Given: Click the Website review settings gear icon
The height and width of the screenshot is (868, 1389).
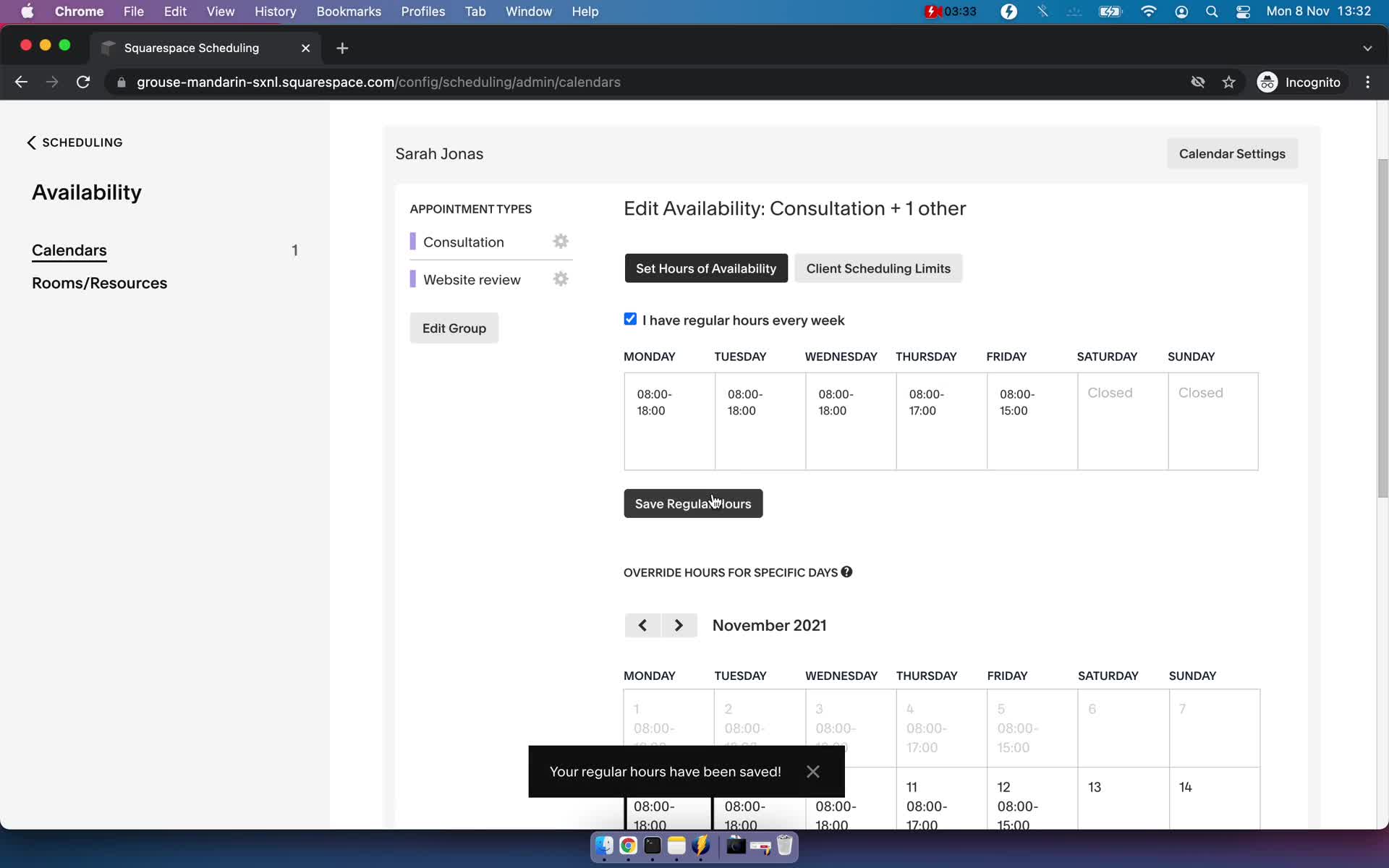Looking at the screenshot, I should (x=560, y=279).
